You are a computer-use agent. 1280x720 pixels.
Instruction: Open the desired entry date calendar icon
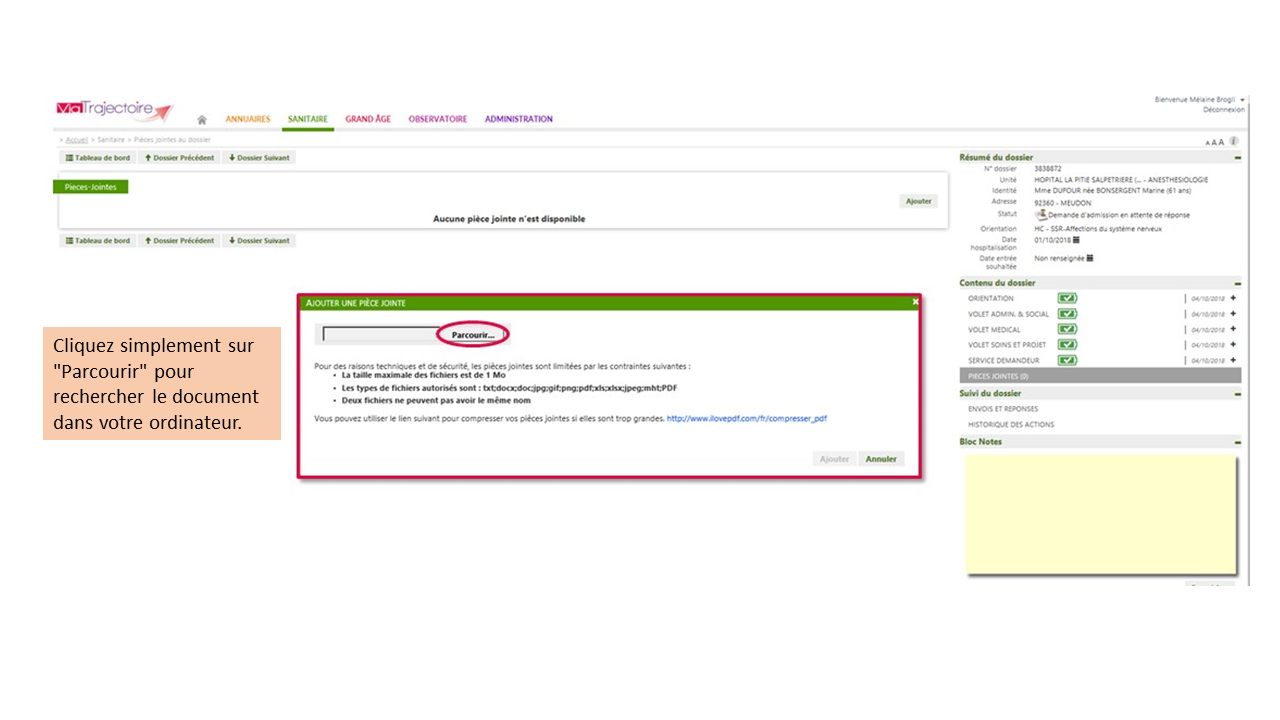pyautogui.click(x=1090, y=258)
